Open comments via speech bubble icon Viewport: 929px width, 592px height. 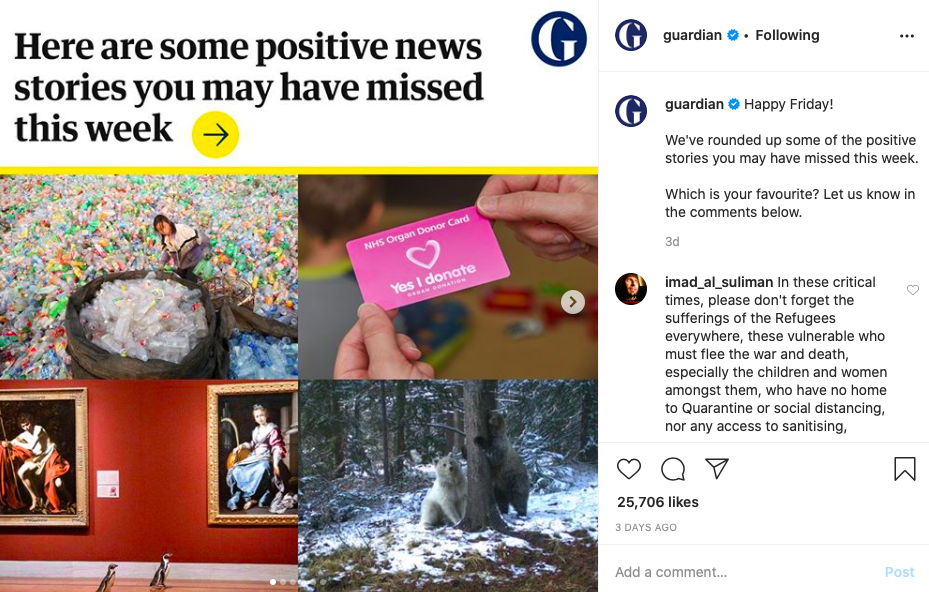pos(672,469)
